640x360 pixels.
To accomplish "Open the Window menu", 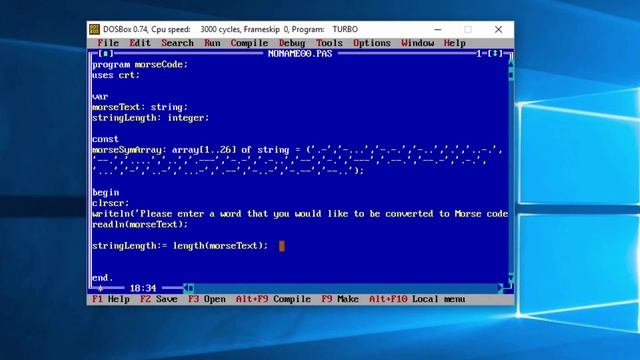I will click(418, 43).
